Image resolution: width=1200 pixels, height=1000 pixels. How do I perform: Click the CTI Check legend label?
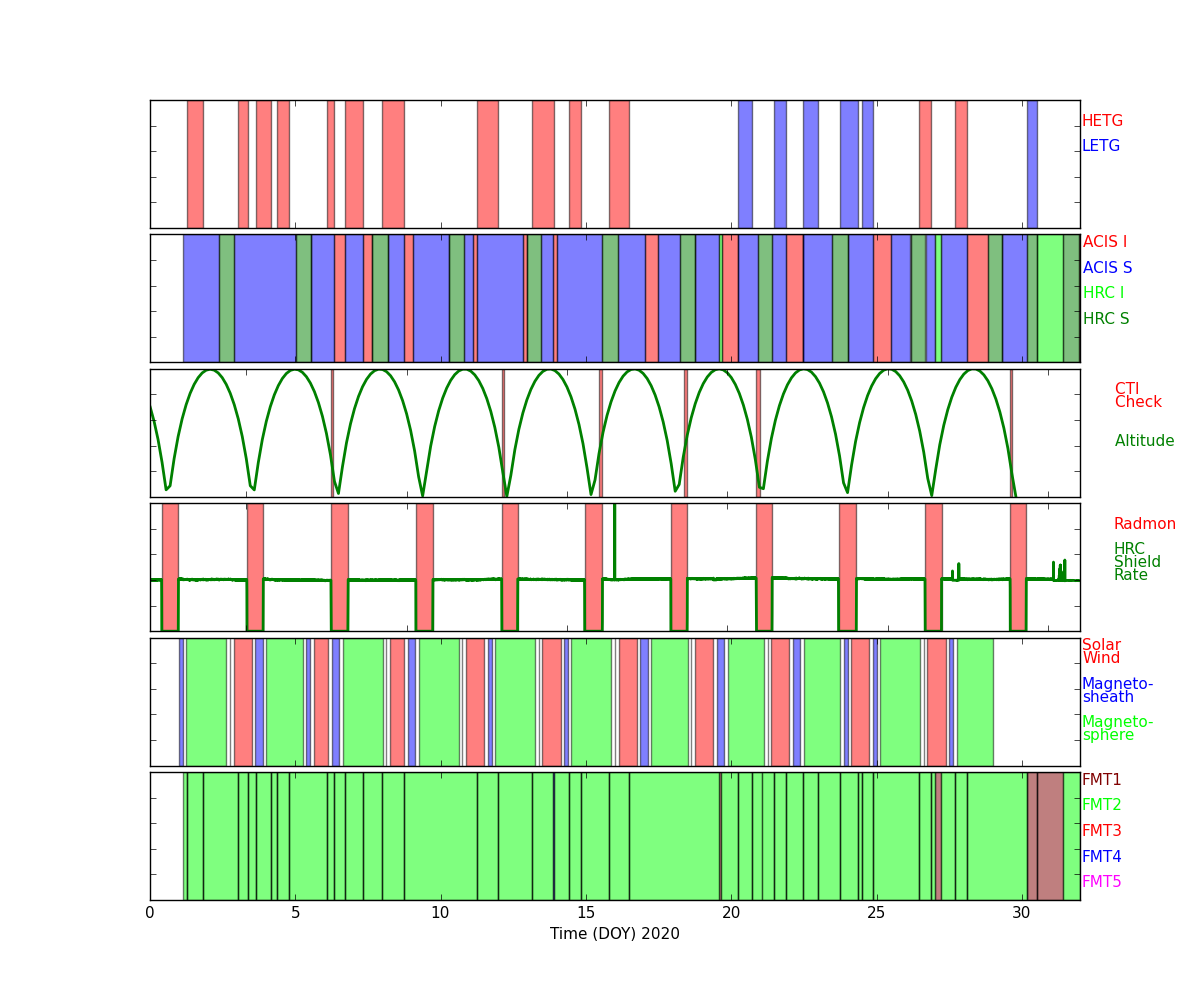pos(1138,396)
